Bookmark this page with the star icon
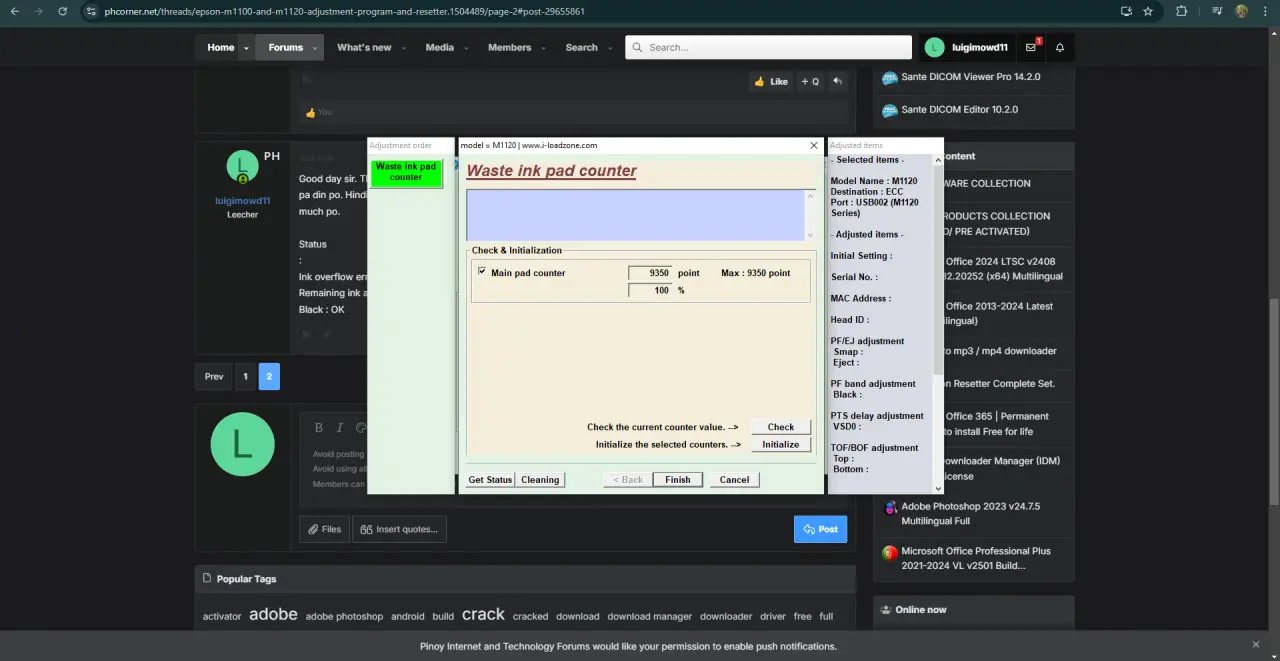This screenshot has width=1280, height=661. (x=1148, y=11)
